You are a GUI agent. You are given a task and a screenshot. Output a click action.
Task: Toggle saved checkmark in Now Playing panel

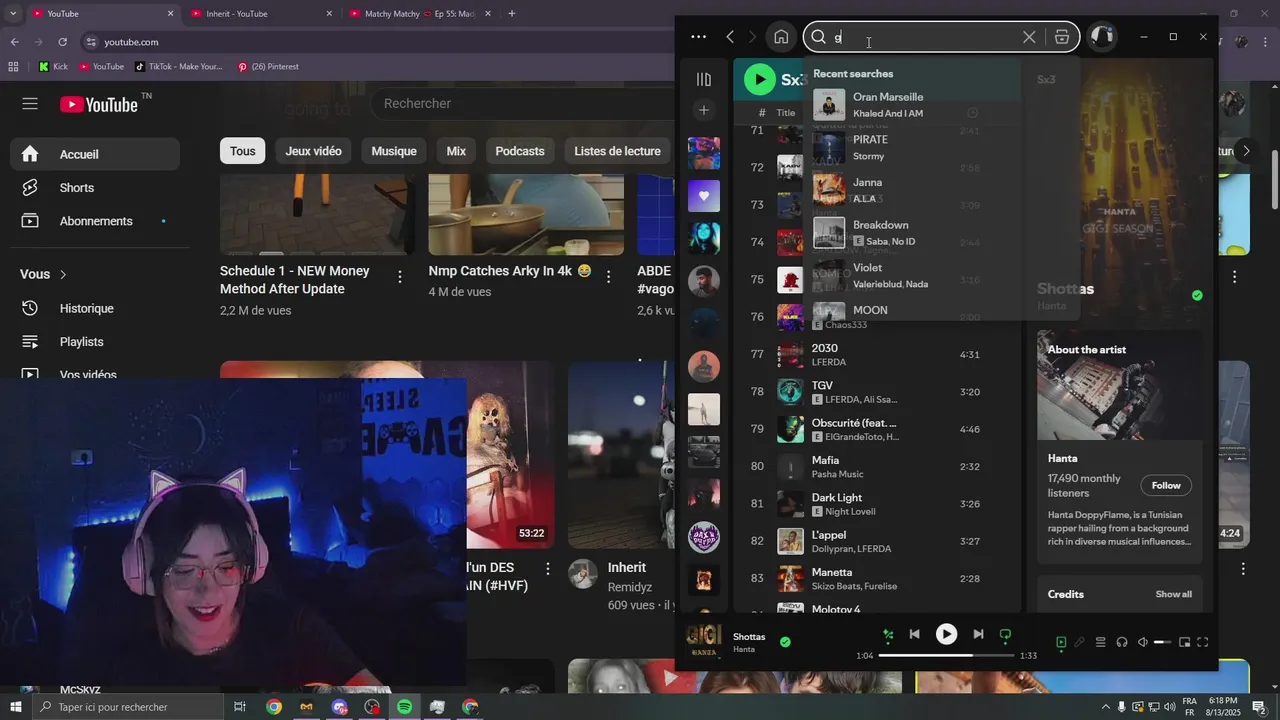(x=1197, y=295)
